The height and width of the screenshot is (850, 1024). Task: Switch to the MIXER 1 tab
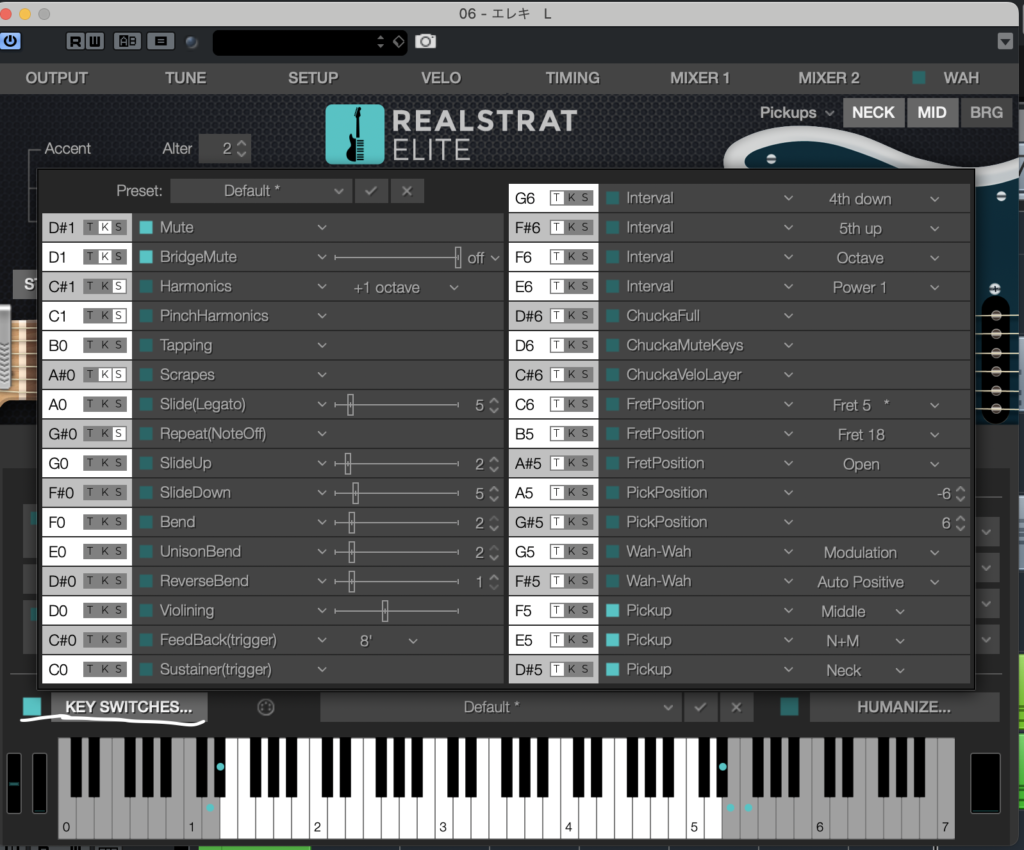(x=700, y=78)
